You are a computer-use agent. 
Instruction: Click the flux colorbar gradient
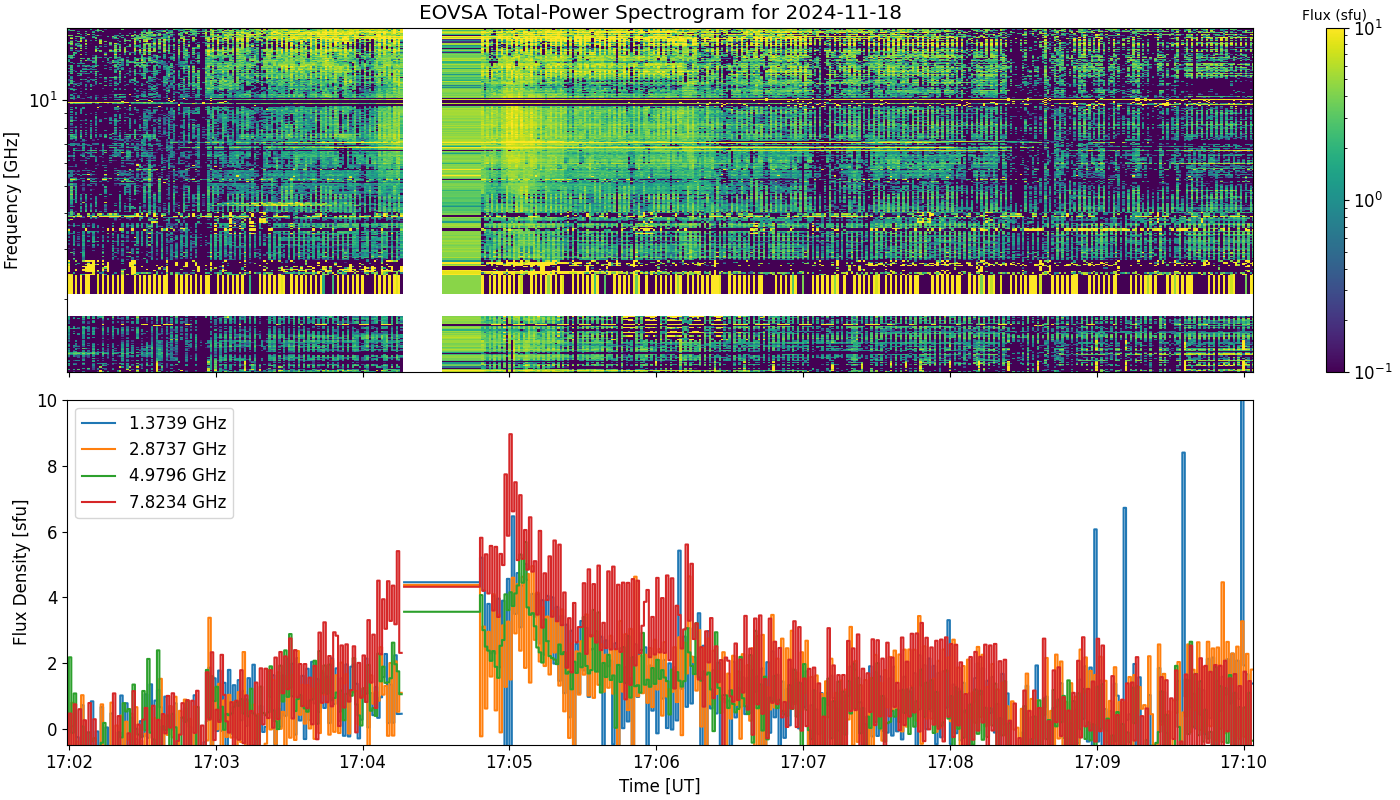pos(1336,200)
